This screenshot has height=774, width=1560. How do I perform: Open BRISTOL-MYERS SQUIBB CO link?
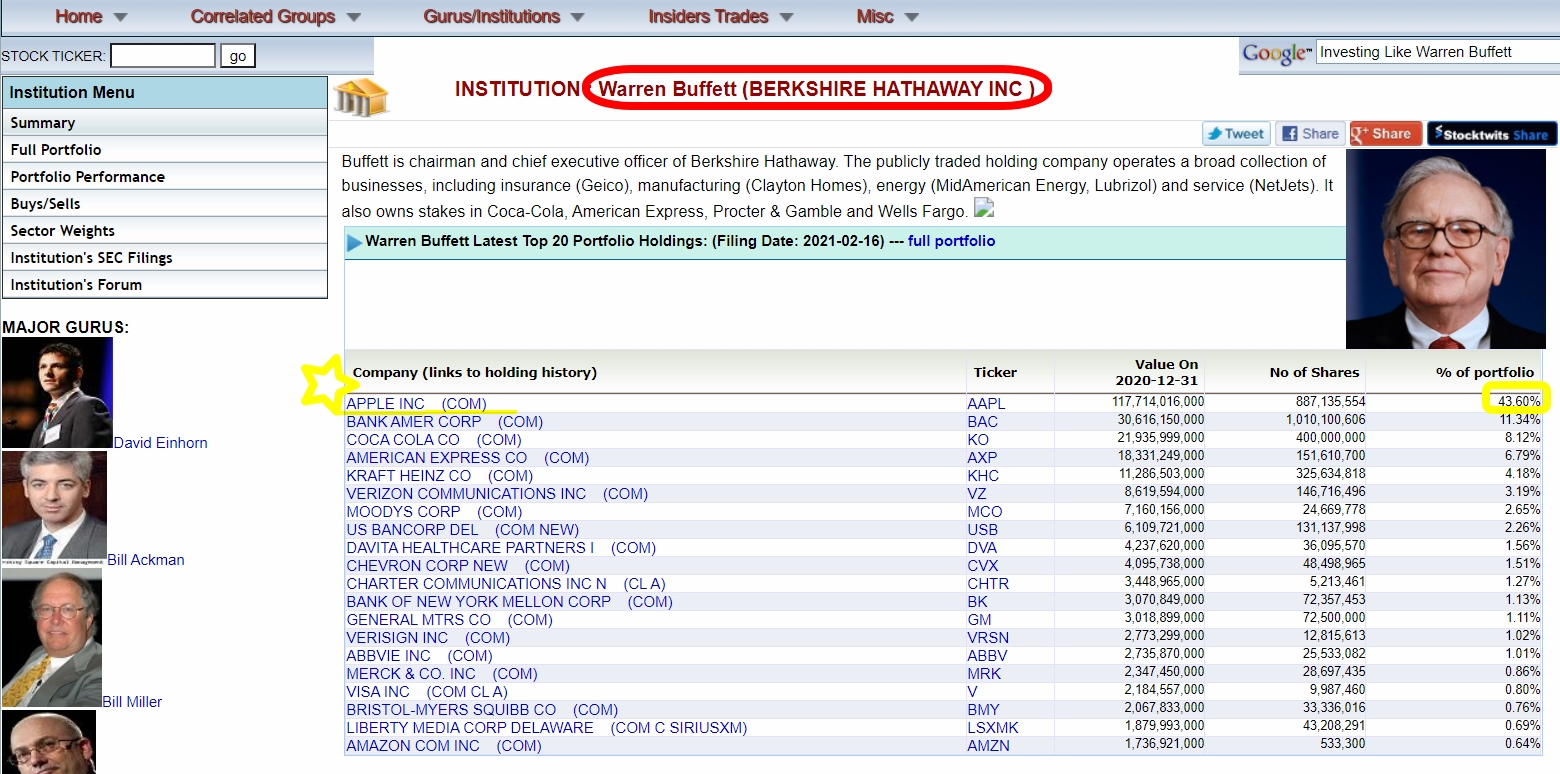[x=482, y=710]
